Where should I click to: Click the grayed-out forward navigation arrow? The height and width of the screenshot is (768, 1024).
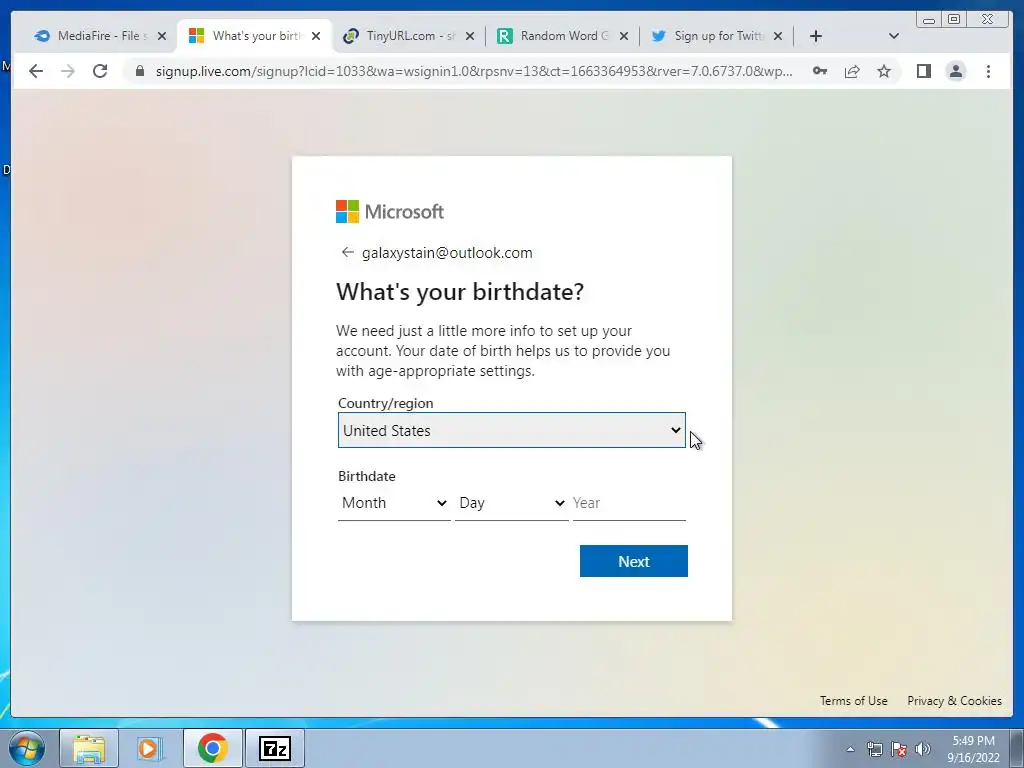tap(68, 71)
